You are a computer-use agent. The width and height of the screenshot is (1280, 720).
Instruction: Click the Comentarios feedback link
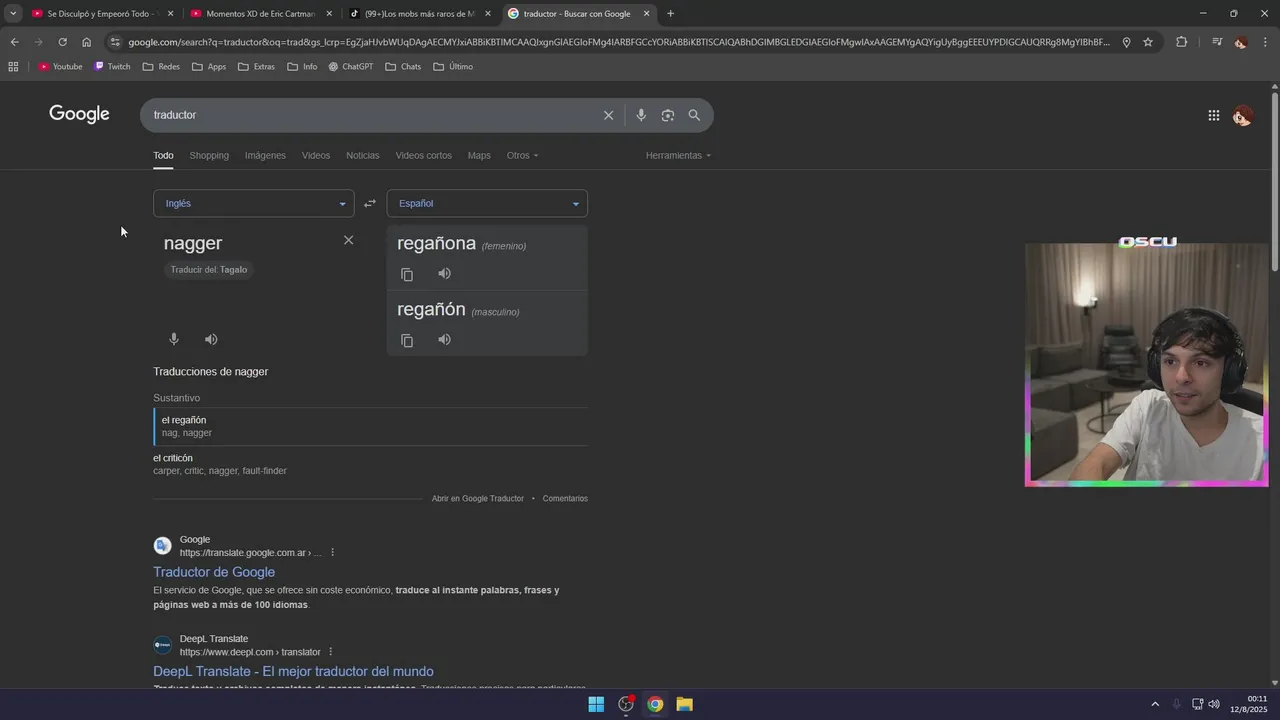click(565, 498)
